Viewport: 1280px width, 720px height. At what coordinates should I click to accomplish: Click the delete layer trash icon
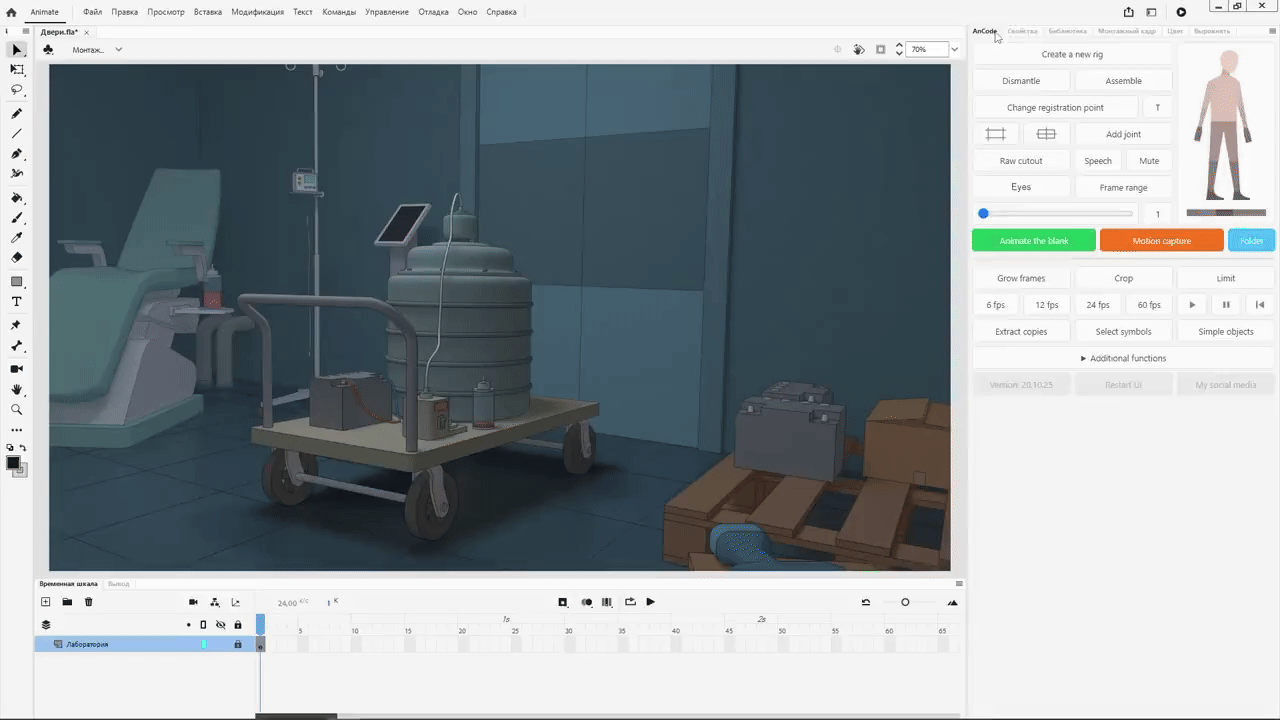point(88,602)
